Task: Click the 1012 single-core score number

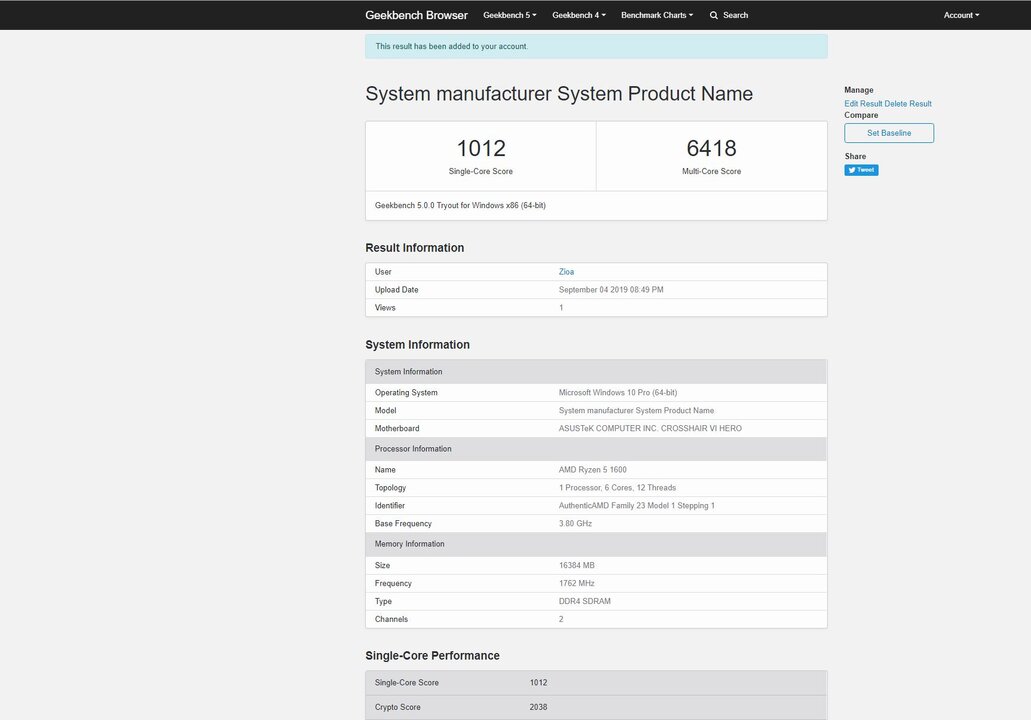Action: (481, 148)
